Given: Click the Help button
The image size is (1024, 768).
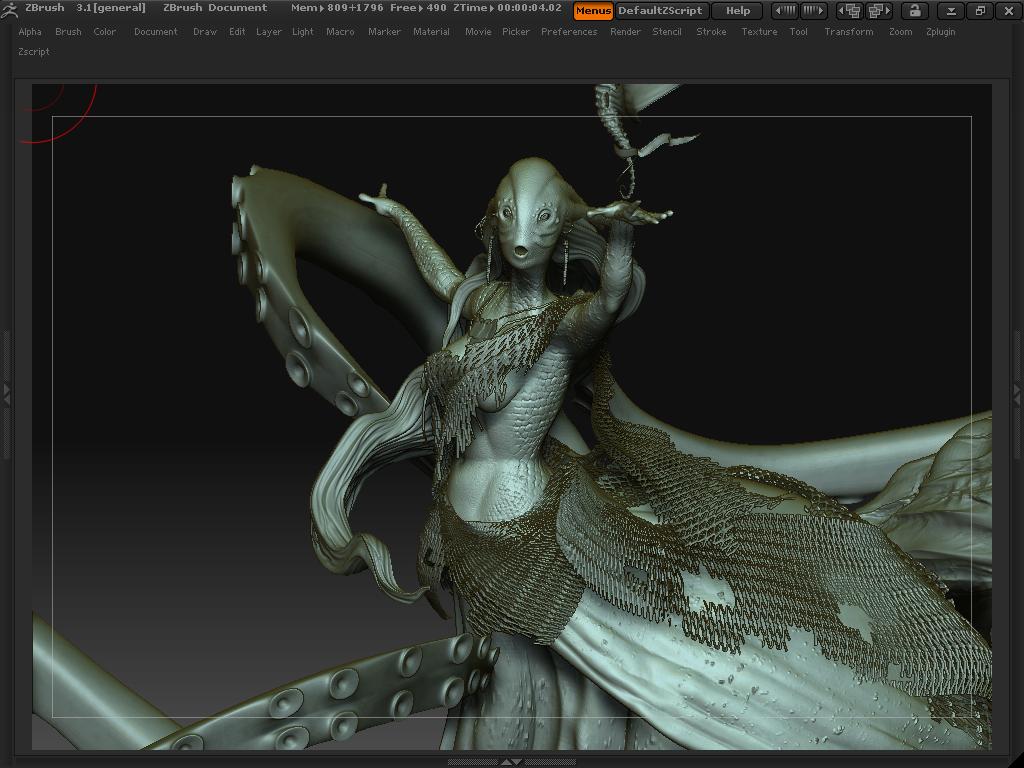Looking at the screenshot, I should pyautogui.click(x=738, y=11).
